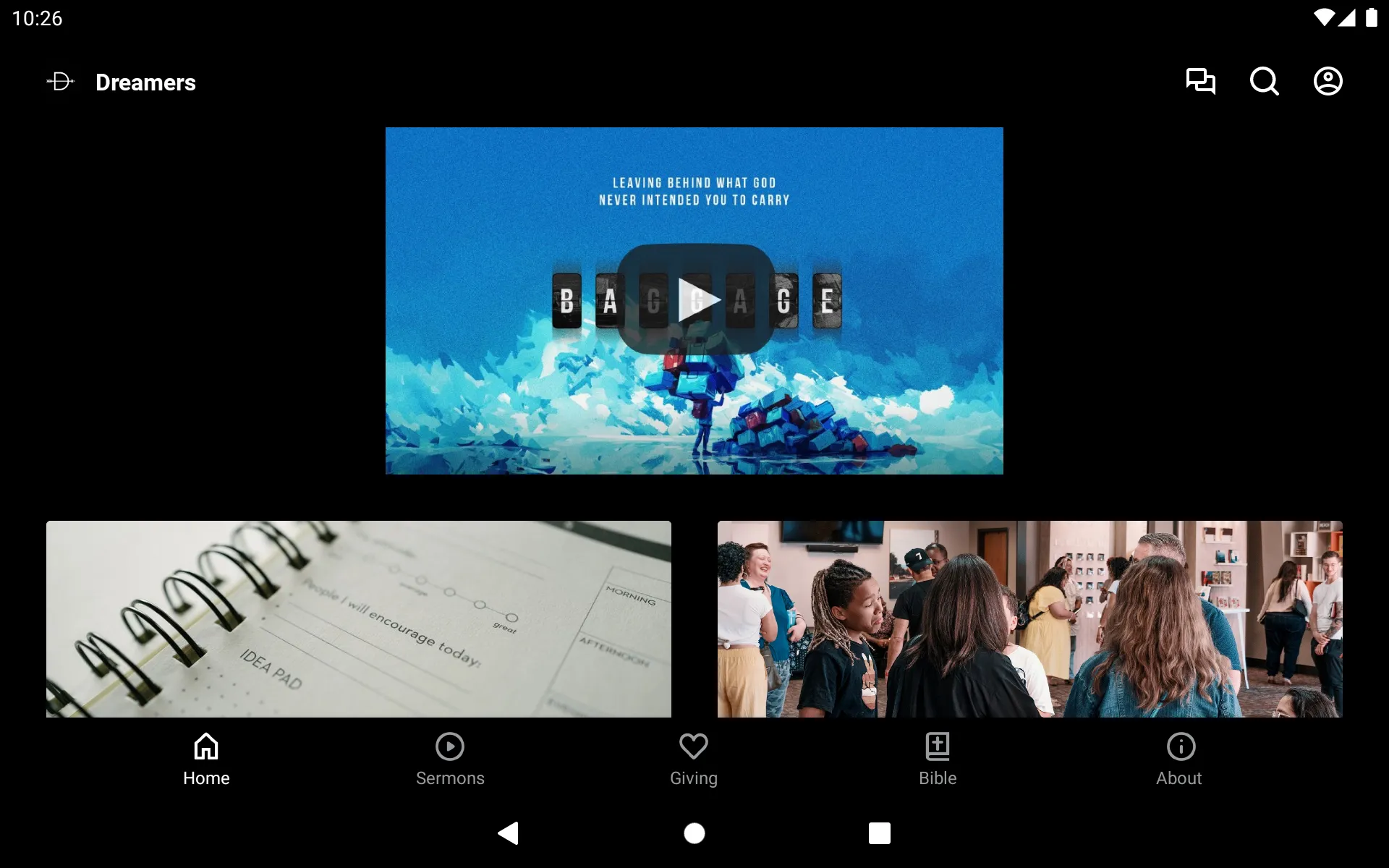Open the Sermons section
This screenshot has height=868, width=1389.
coord(449,757)
